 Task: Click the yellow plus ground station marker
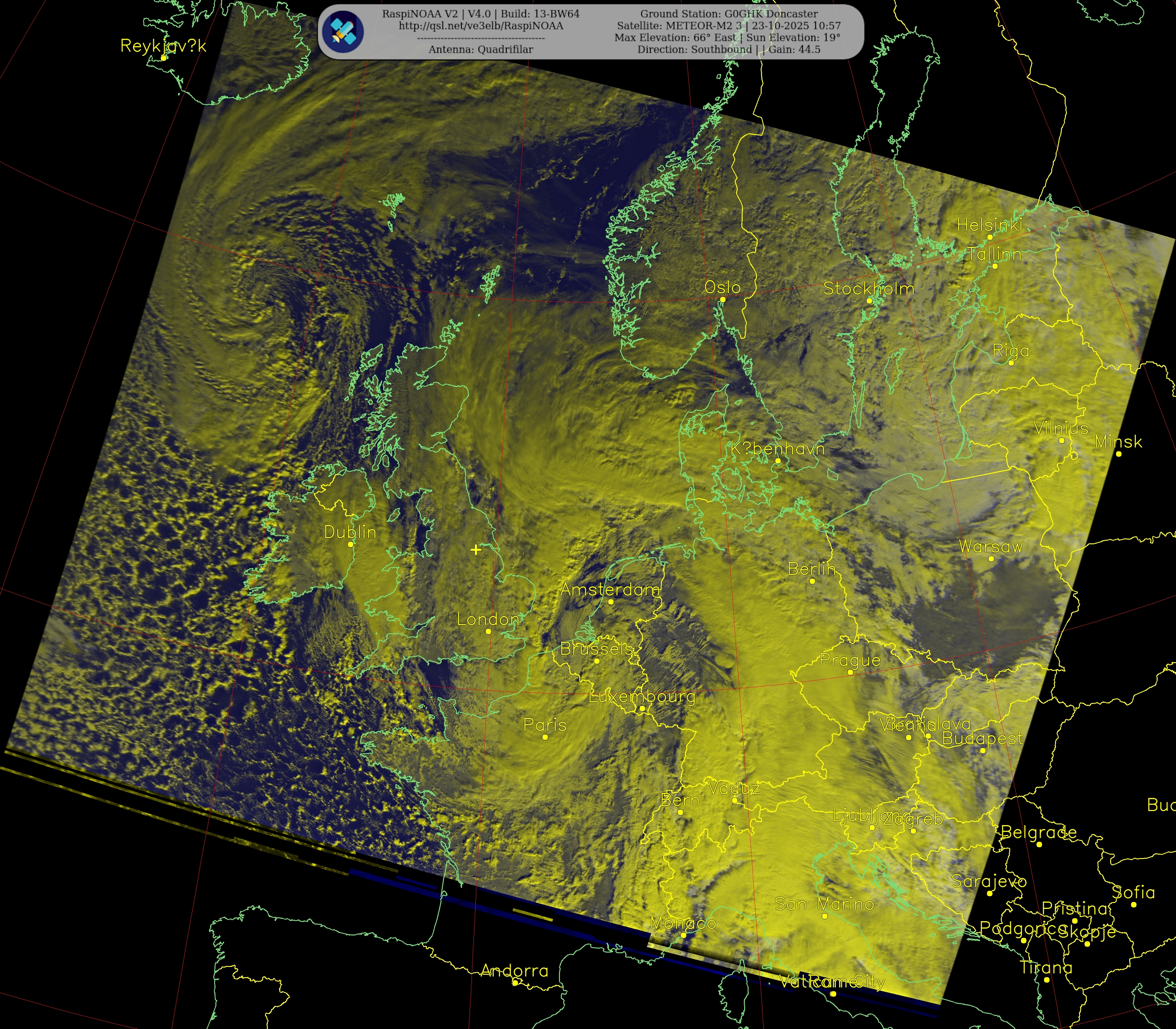pyautogui.click(x=475, y=550)
